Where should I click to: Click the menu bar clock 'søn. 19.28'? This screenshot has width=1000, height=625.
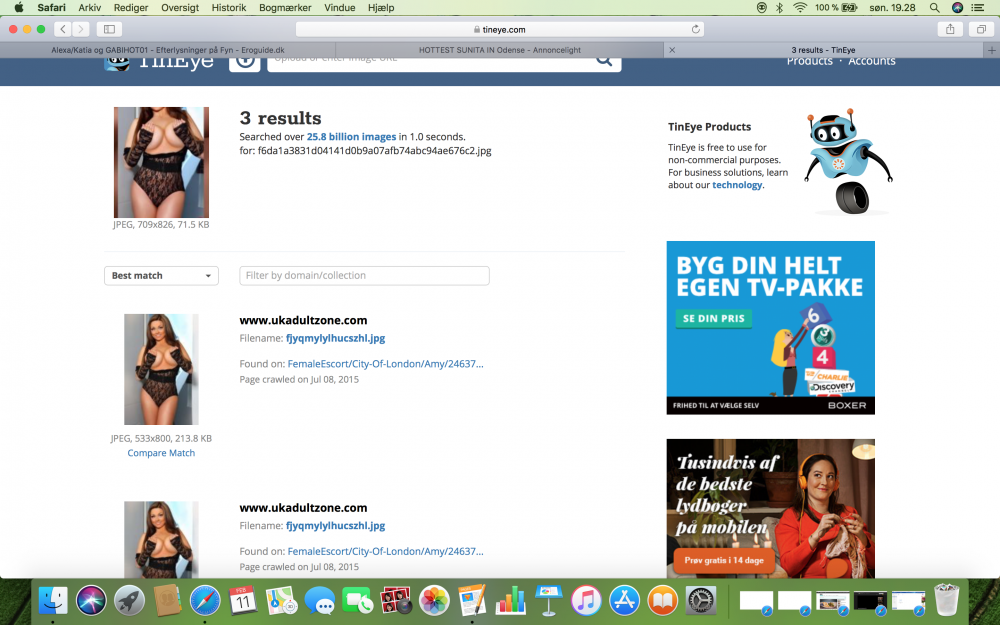[x=892, y=8]
